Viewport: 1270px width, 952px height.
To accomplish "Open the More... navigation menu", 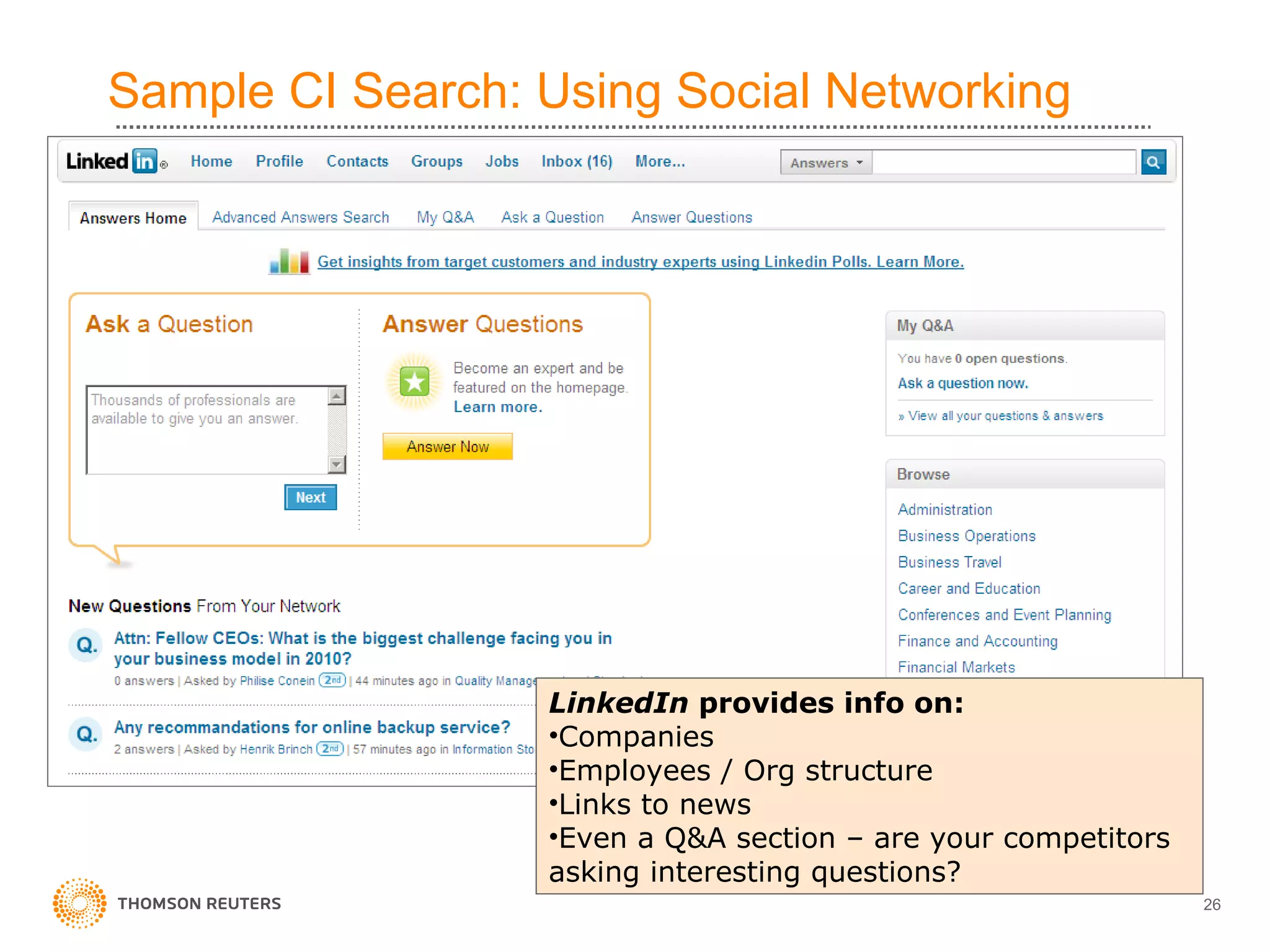I will [x=660, y=161].
